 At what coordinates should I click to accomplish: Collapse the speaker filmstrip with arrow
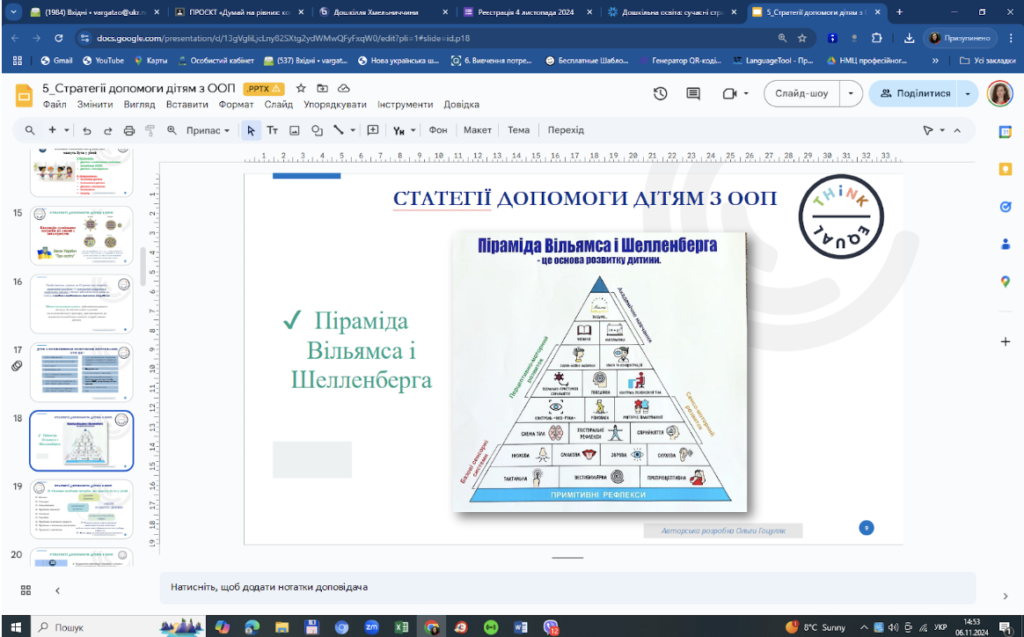(57, 591)
